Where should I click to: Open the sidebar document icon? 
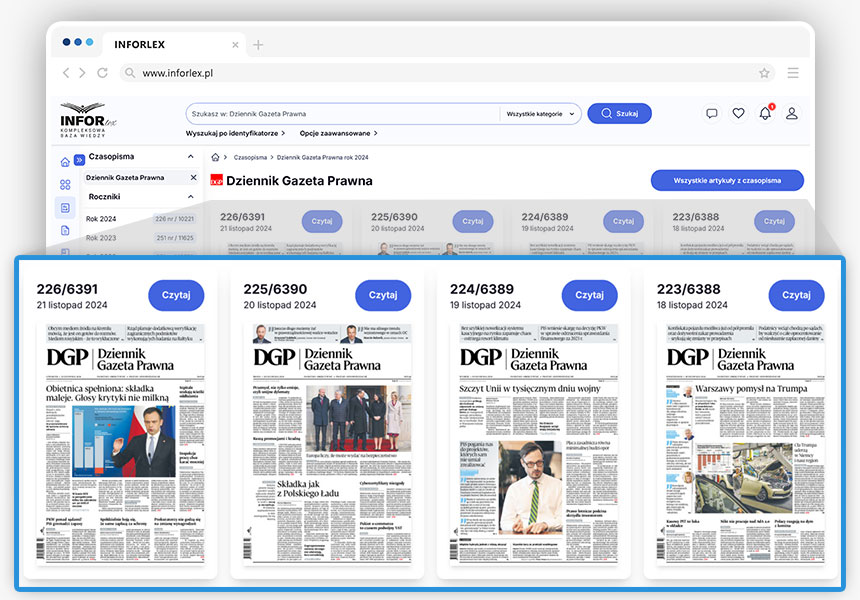(x=65, y=230)
